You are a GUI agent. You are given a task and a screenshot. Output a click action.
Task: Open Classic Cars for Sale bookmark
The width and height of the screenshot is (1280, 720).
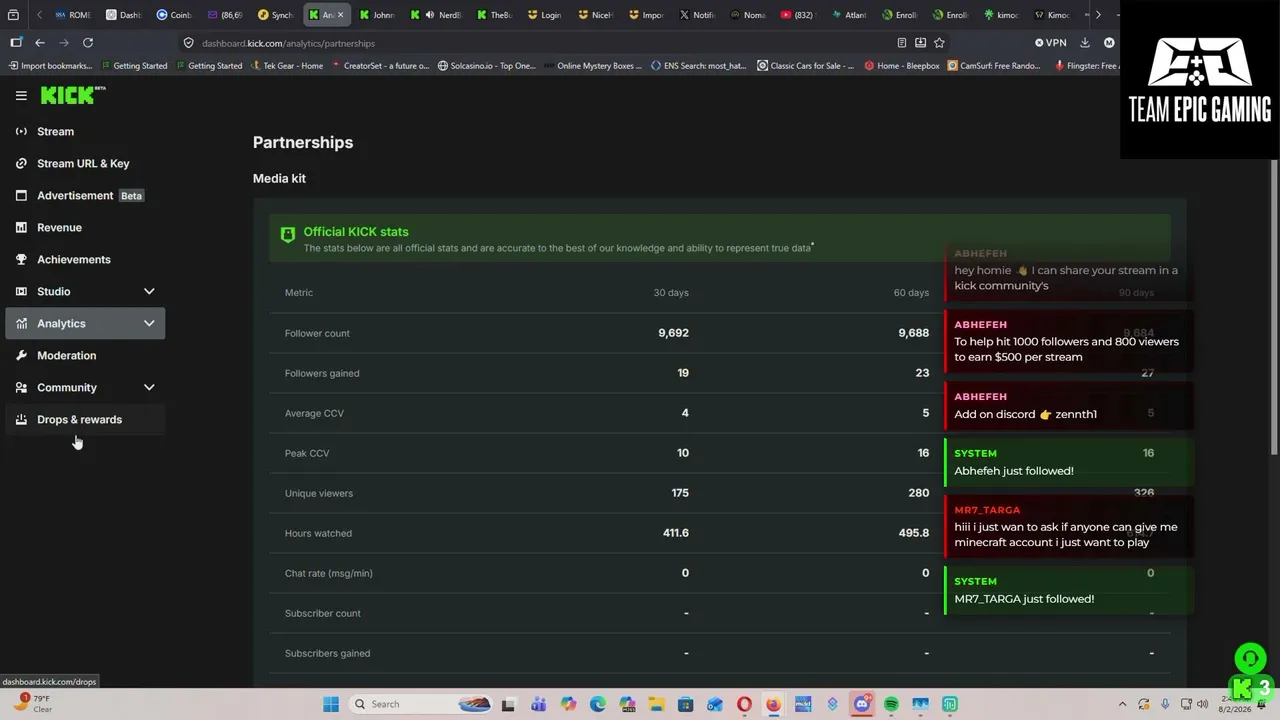(806, 66)
